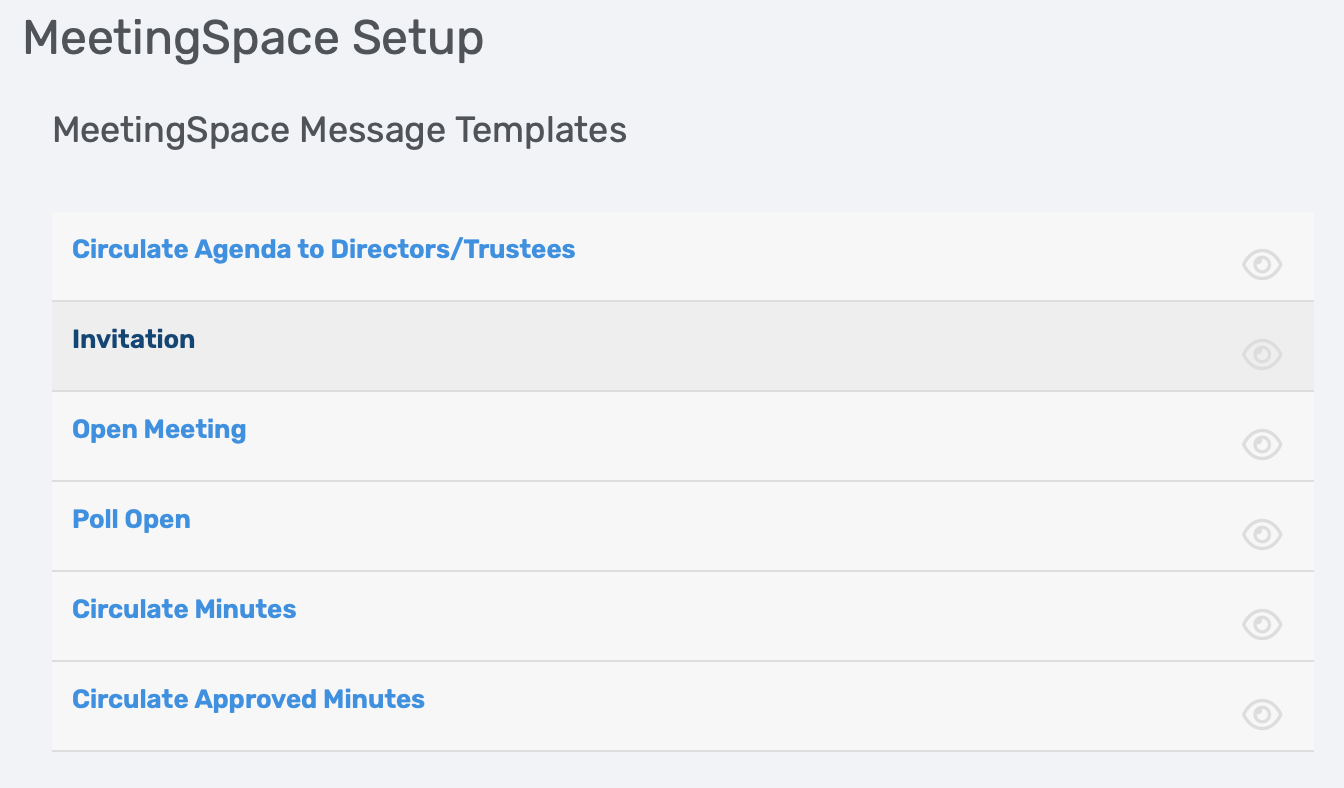
Task: Click empty area of the Poll Open row
Action: [x=700, y=526]
